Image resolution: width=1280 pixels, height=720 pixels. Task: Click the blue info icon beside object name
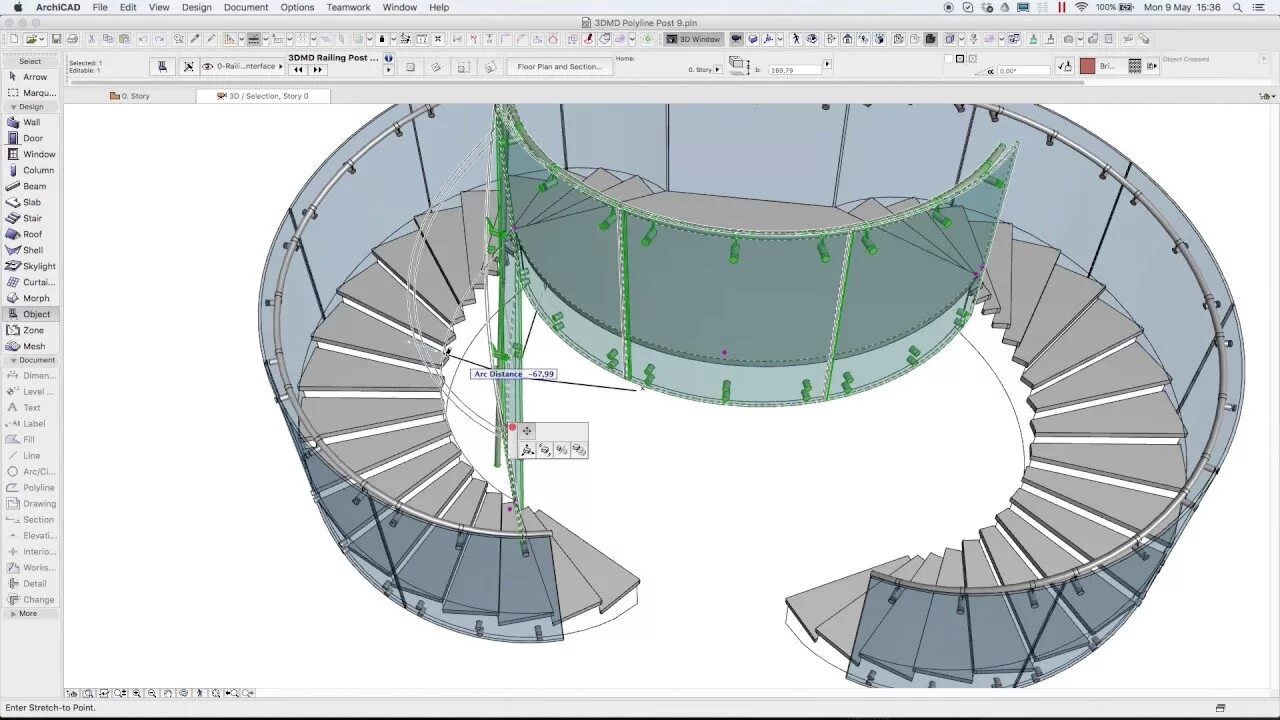click(x=389, y=58)
